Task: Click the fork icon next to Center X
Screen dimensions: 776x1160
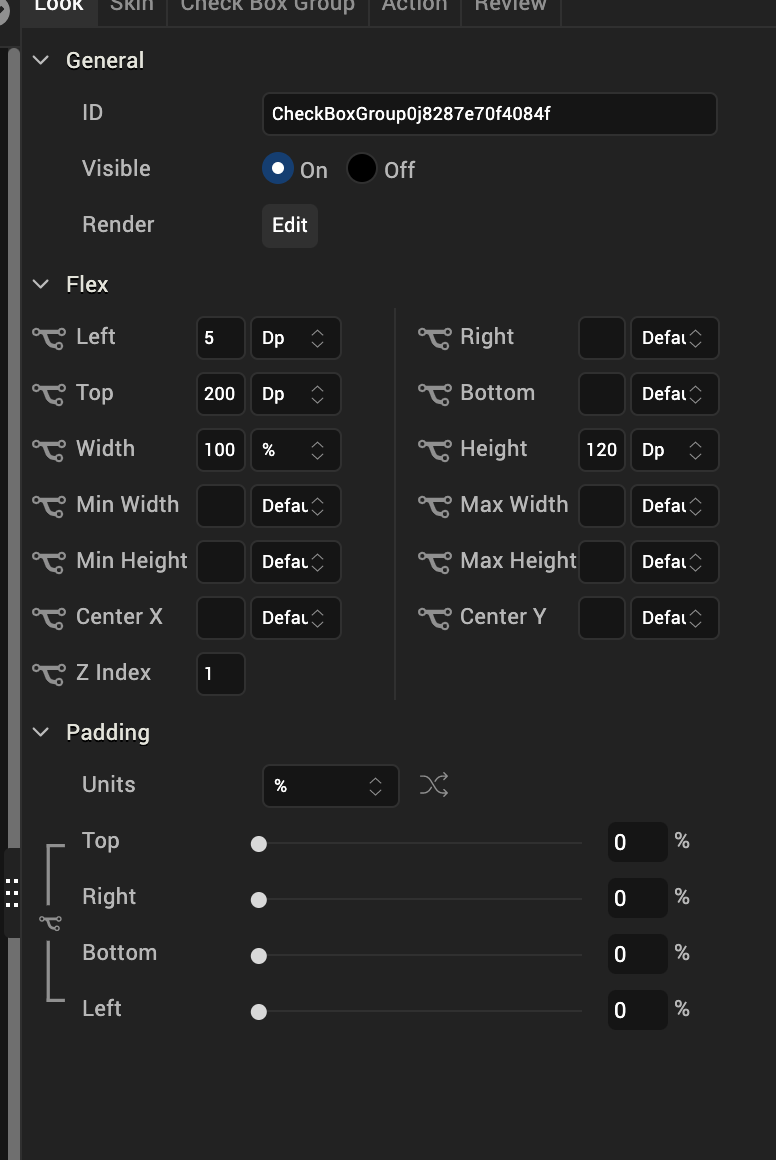Action: [49, 618]
